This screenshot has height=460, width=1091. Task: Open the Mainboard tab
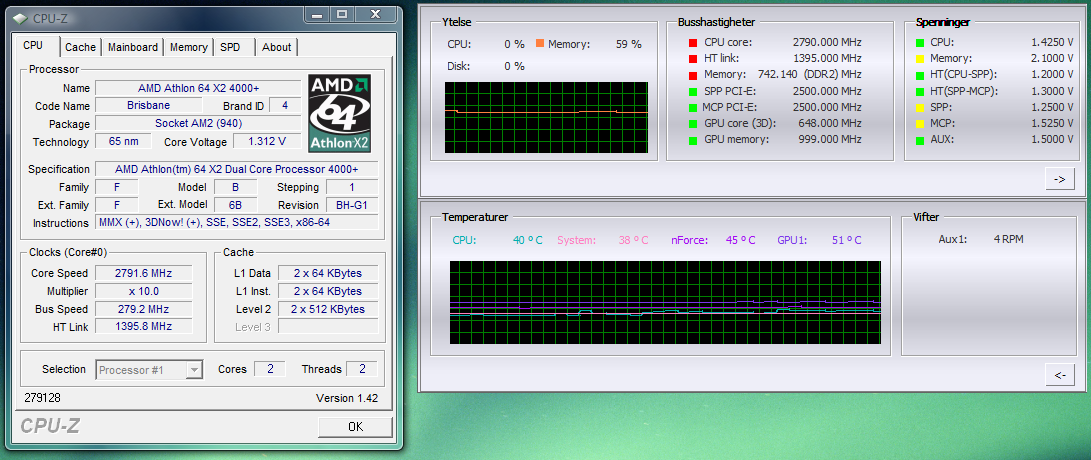coord(133,47)
